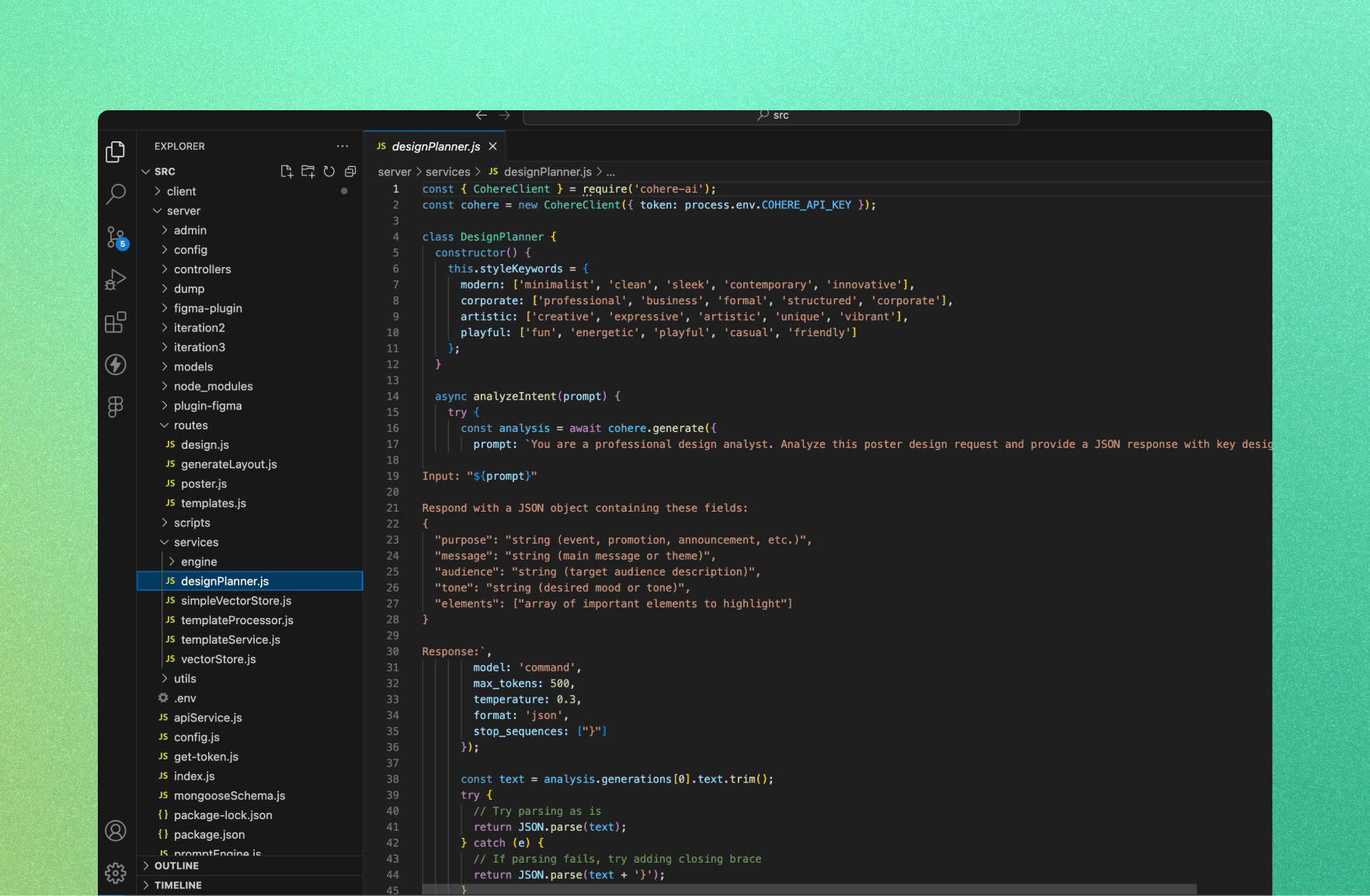Open design.js in routes
Image resolution: width=1370 pixels, height=896 pixels.
click(249, 445)
